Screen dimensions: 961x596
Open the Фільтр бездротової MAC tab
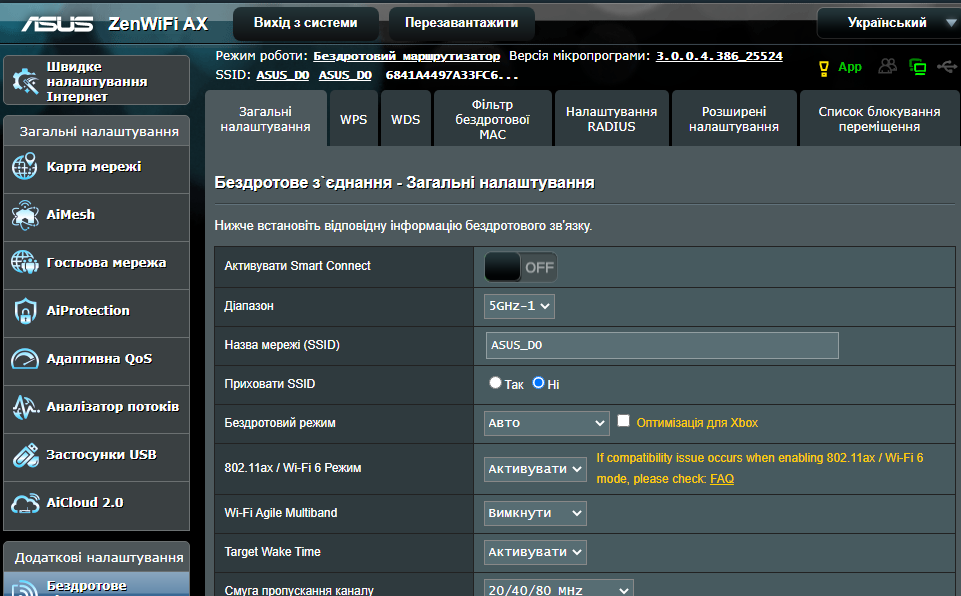[493, 119]
